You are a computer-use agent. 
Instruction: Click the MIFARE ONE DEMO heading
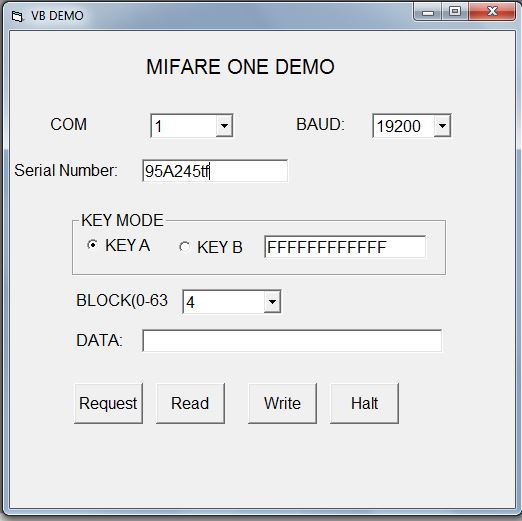pos(240,67)
